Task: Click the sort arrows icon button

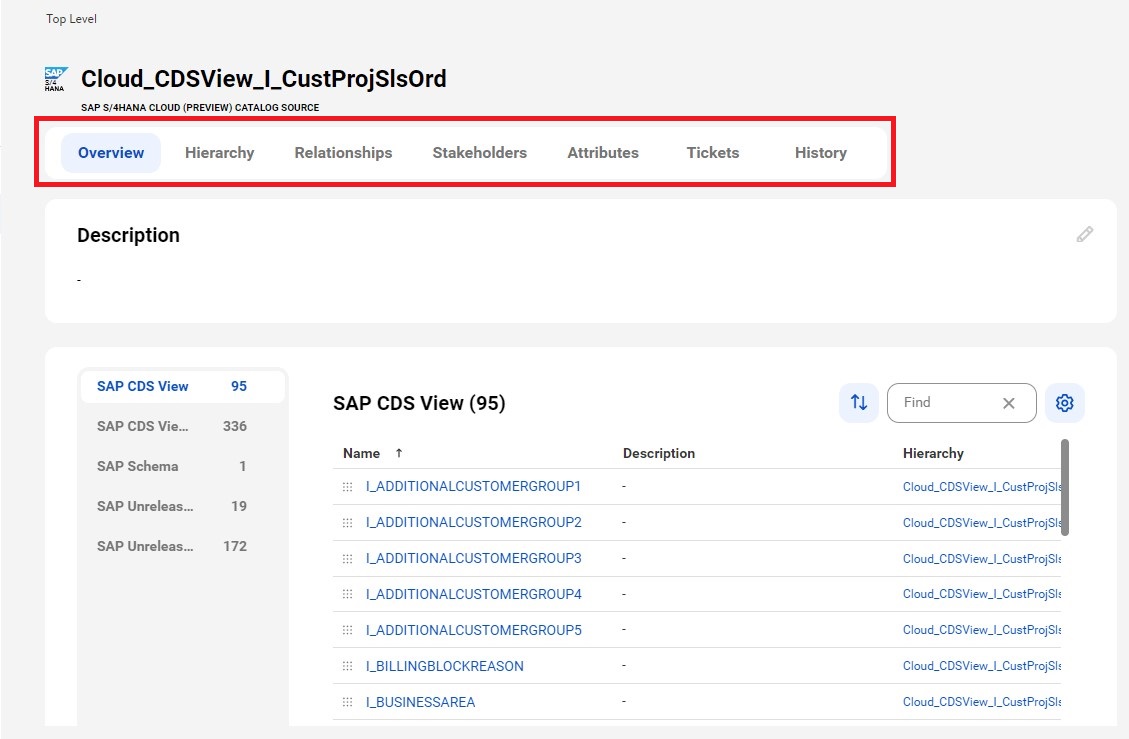Action: 858,403
